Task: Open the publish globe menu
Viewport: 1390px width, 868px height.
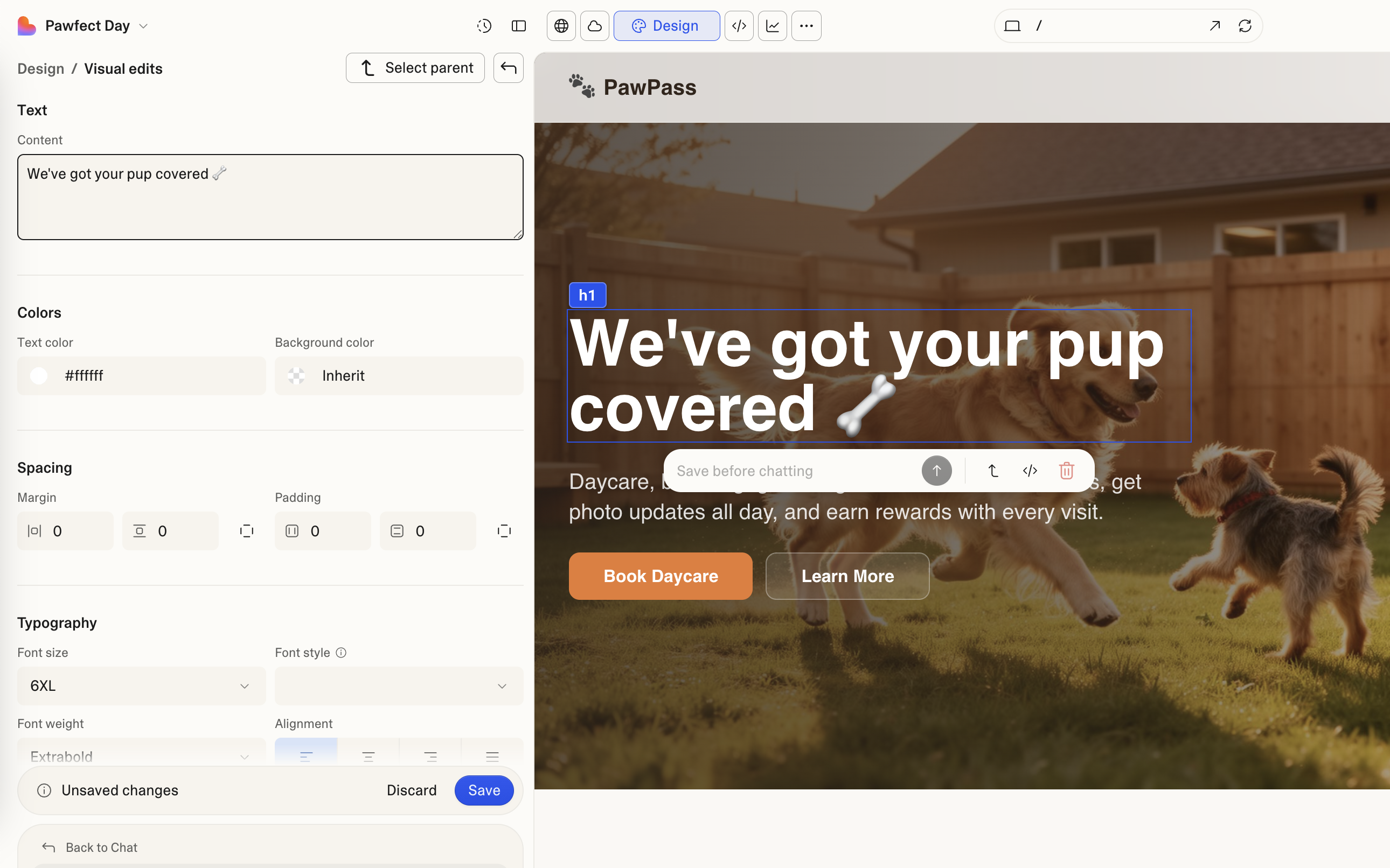Action: pos(561,26)
